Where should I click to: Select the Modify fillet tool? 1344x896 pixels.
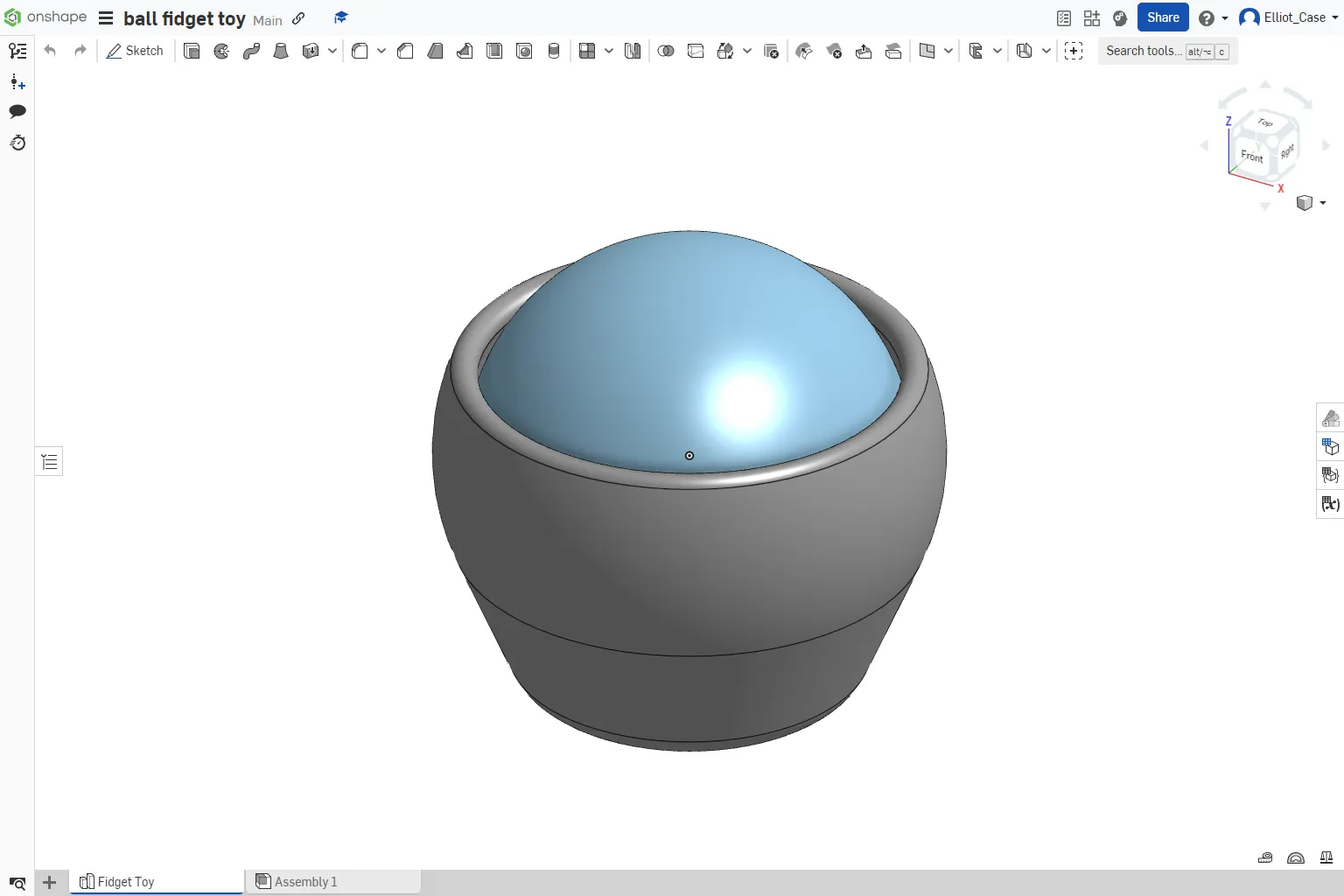[x=804, y=51]
